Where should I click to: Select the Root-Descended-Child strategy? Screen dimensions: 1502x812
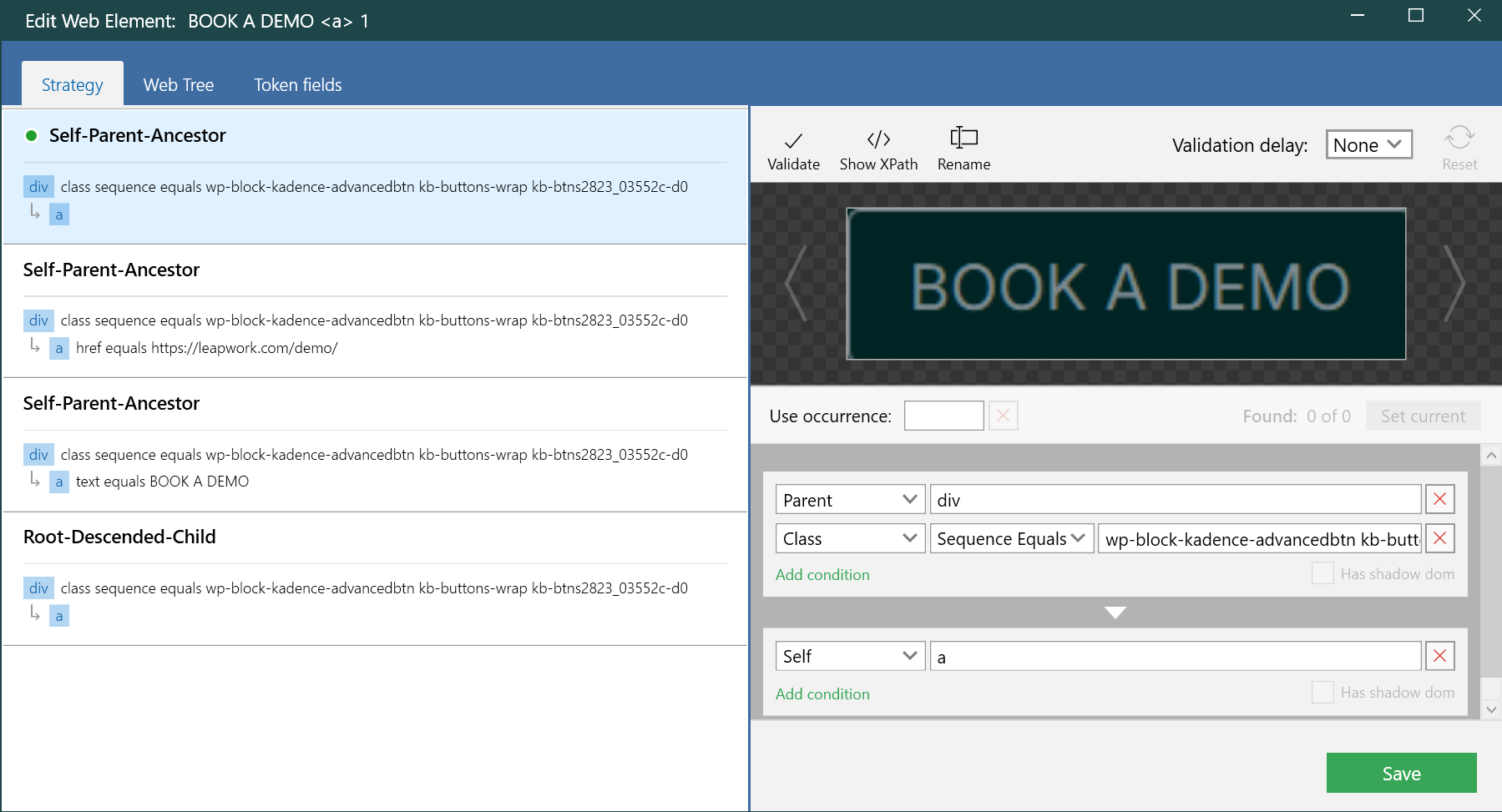coord(375,578)
